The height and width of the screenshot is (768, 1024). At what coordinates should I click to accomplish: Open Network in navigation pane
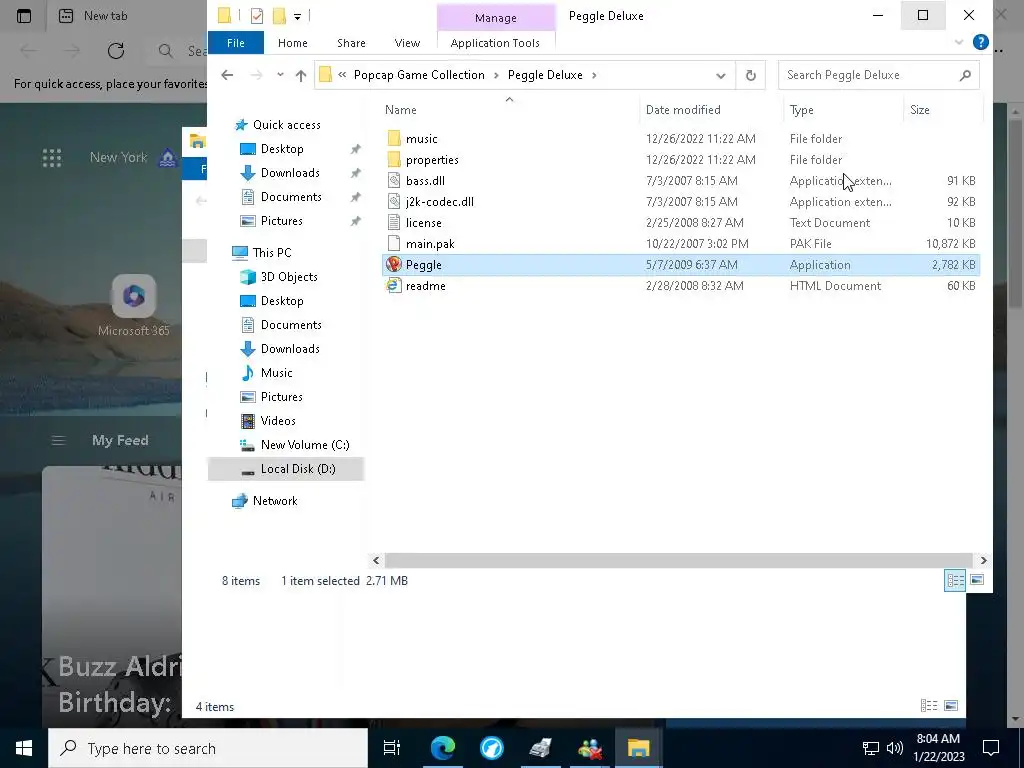point(274,501)
